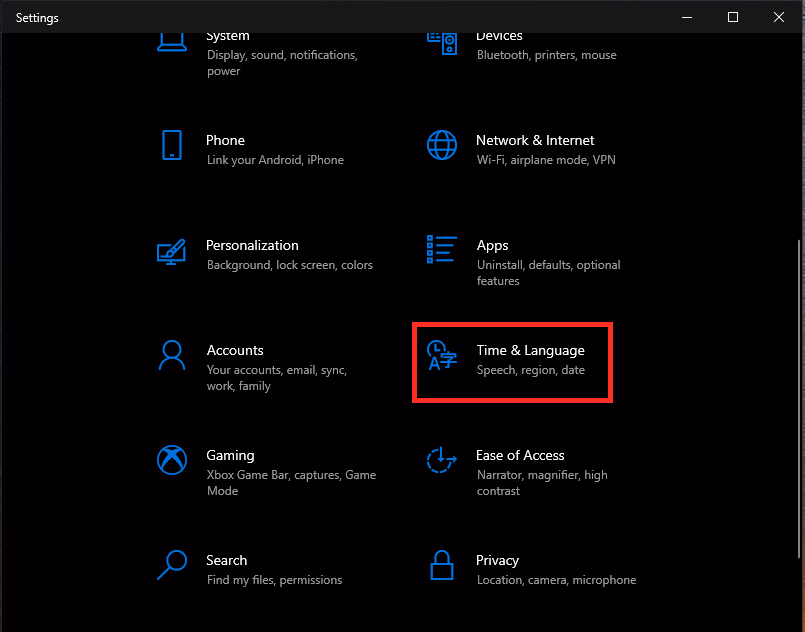Open 'Uninstall, defaults, optional features' description
The image size is (805, 632).
[x=548, y=273]
